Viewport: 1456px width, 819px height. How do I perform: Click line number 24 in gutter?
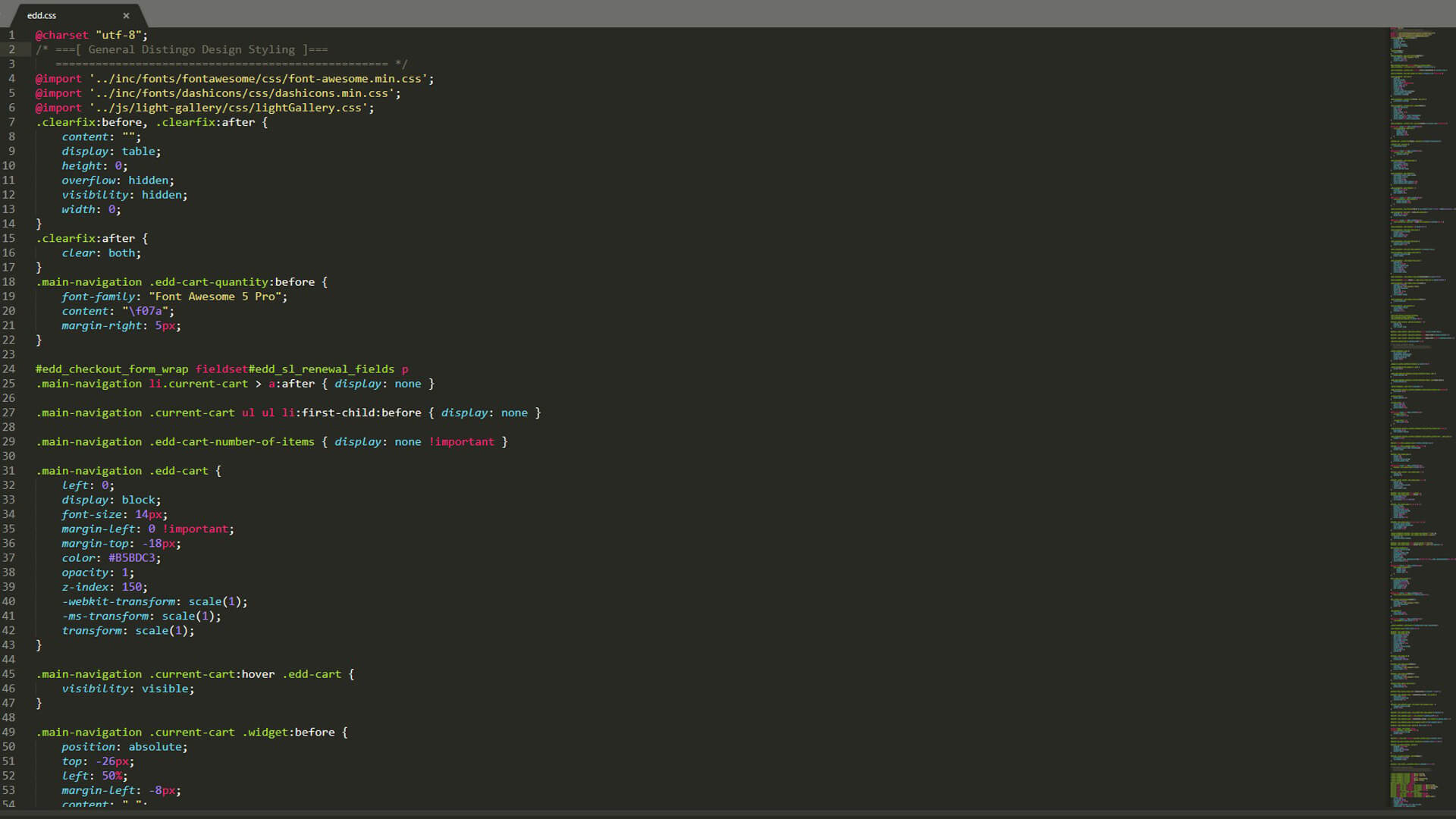point(8,369)
